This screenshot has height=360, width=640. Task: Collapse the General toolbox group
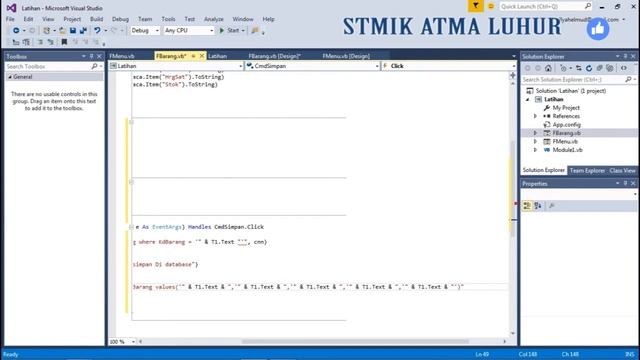(x=10, y=77)
